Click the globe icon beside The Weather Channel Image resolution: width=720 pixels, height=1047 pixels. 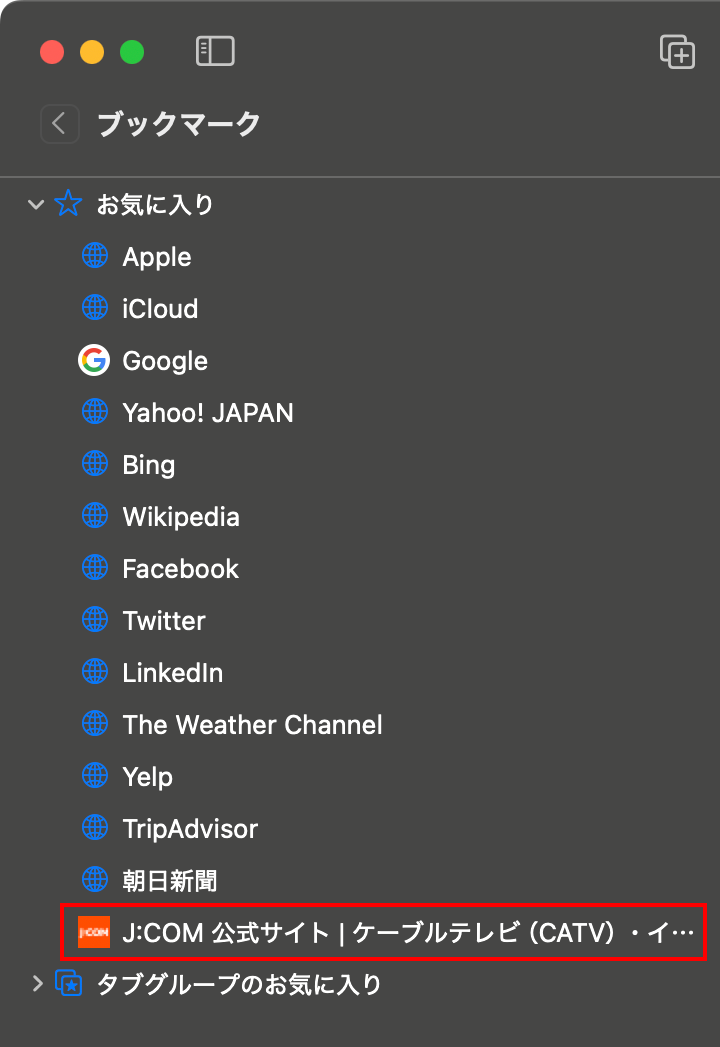95,724
